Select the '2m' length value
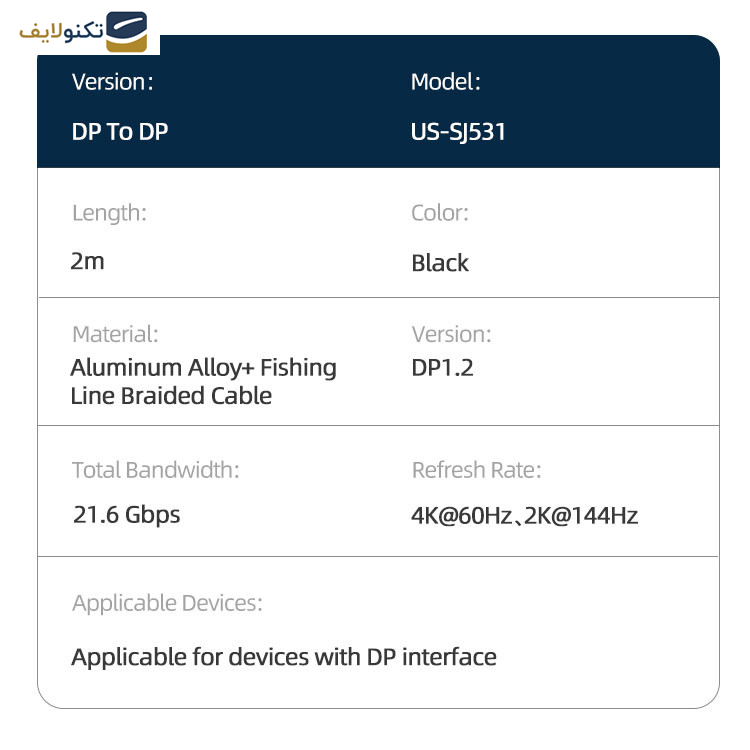 coord(88,262)
